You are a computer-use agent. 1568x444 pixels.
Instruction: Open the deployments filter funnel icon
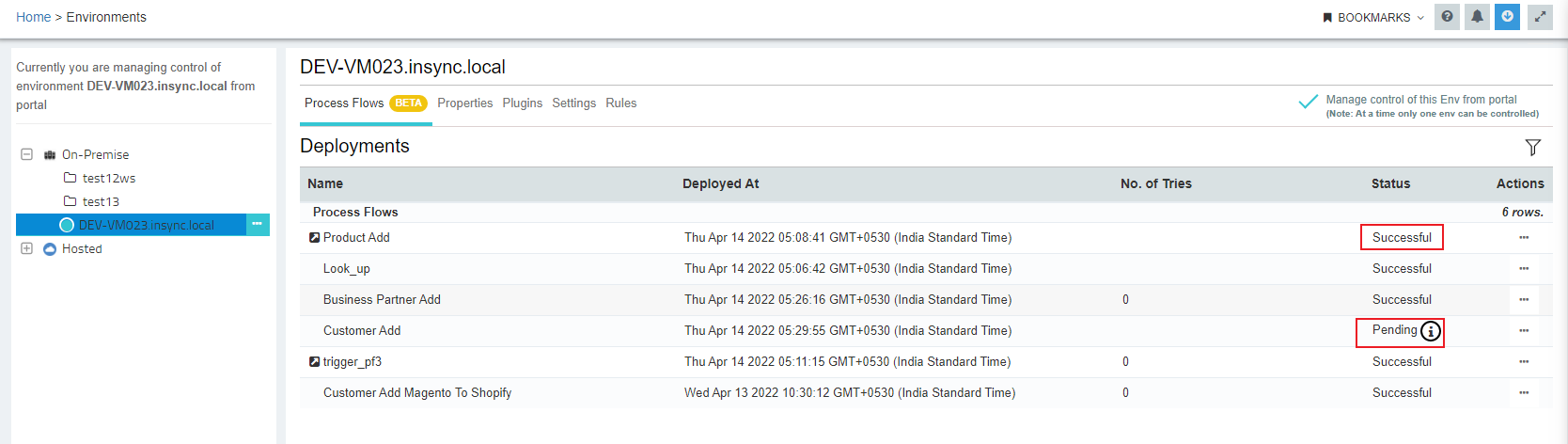click(x=1532, y=147)
